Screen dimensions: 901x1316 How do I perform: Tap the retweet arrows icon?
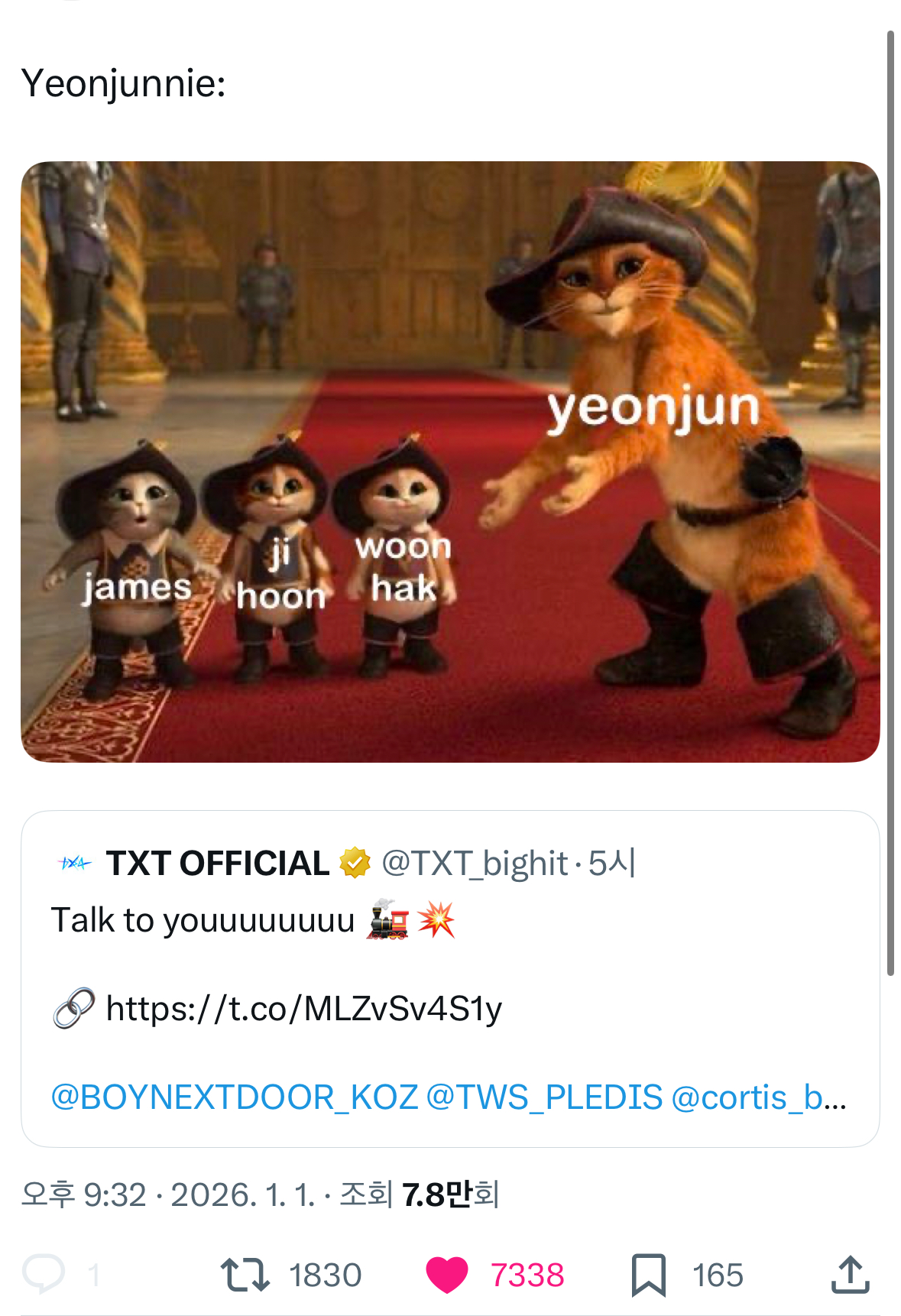(x=245, y=1275)
